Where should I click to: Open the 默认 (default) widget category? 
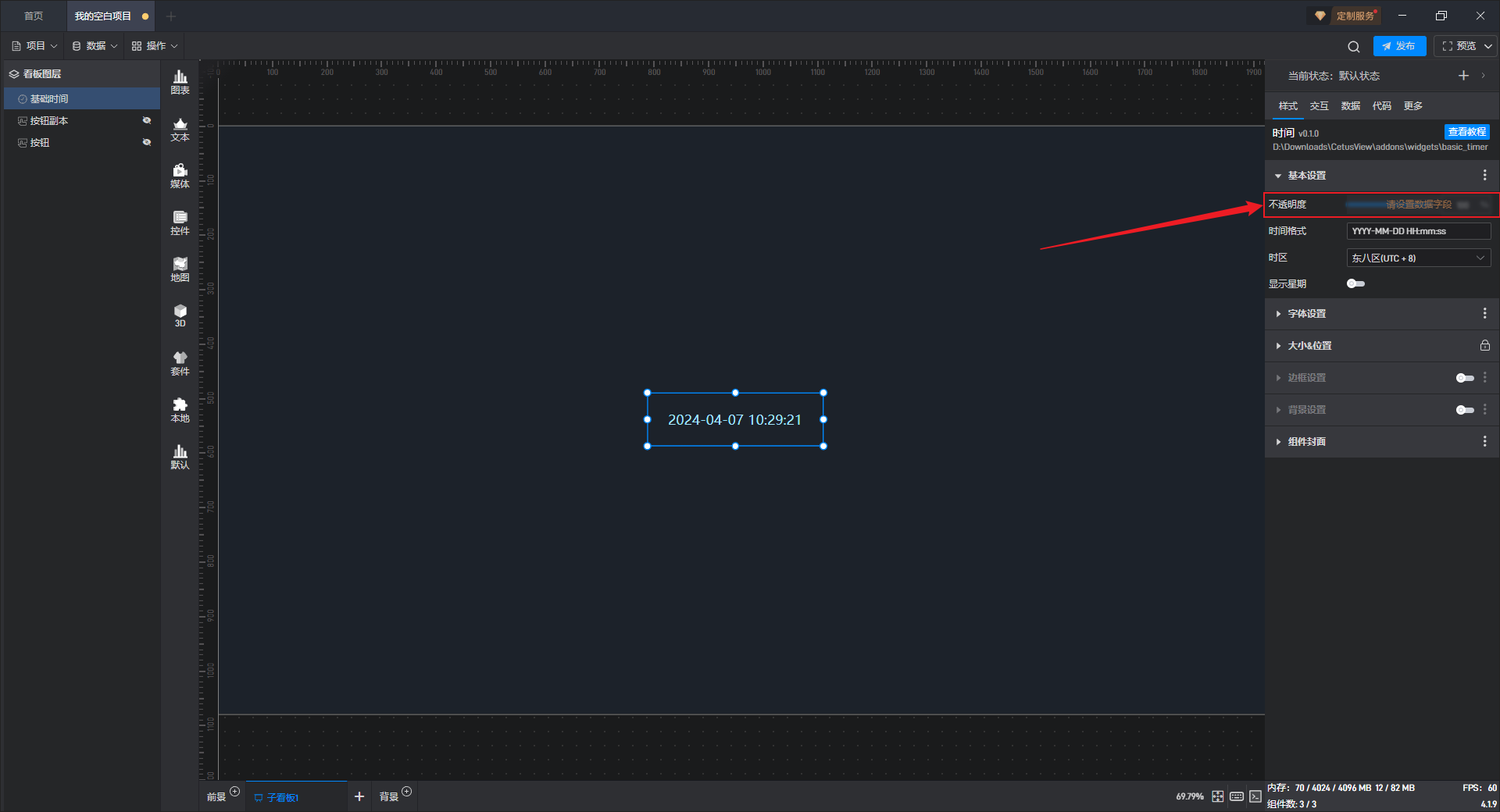click(x=180, y=457)
